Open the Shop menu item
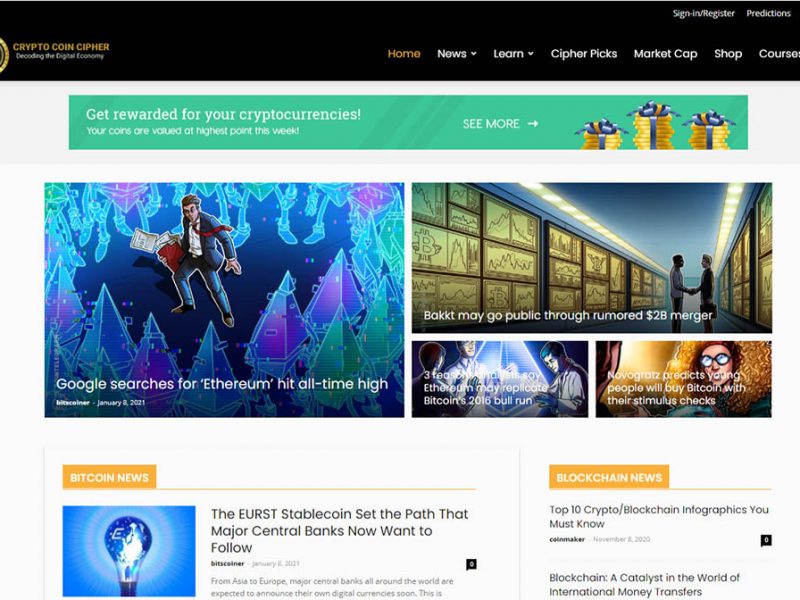 tap(728, 54)
